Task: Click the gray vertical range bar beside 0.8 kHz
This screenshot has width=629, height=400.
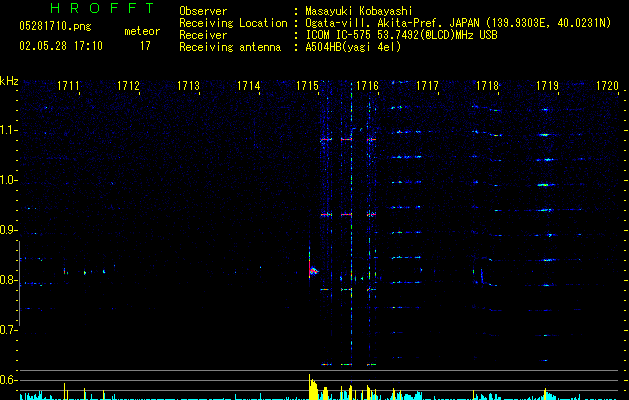Action: (19, 283)
